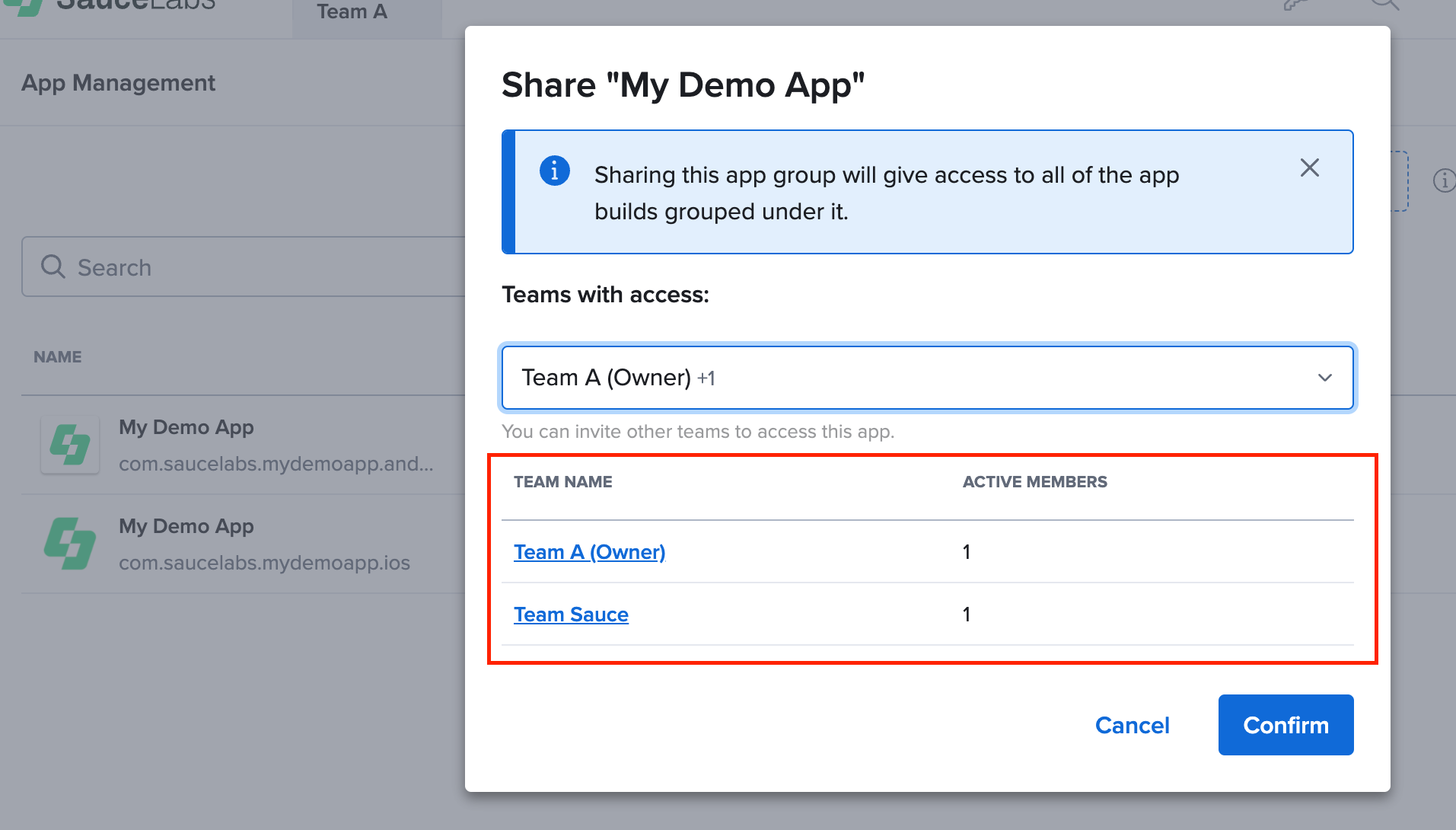1456x830 pixels.
Task: Click the magnifier icon in the Search field
Action: click(52, 267)
